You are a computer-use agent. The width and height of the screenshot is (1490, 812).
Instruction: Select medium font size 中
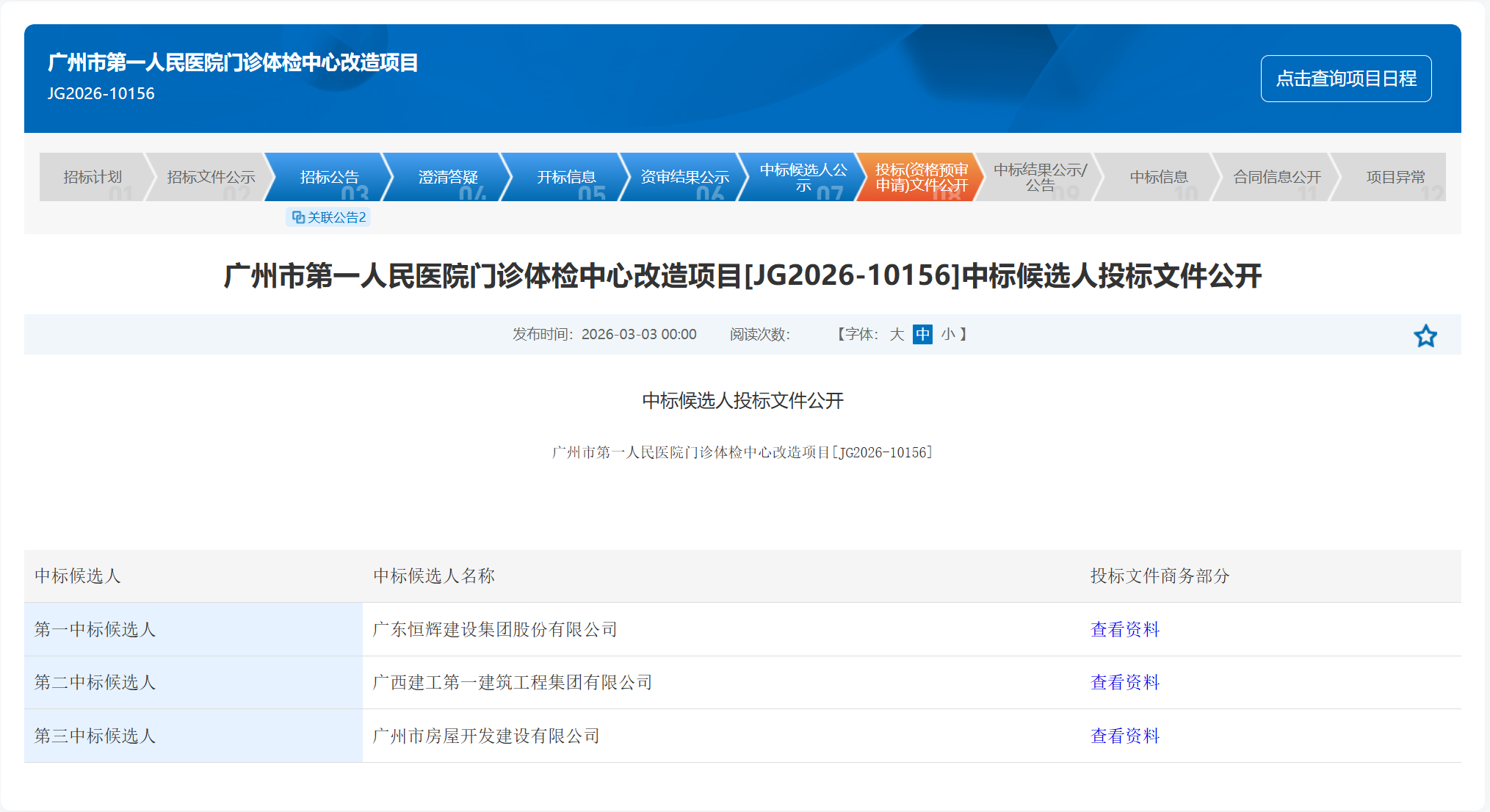click(922, 335)
